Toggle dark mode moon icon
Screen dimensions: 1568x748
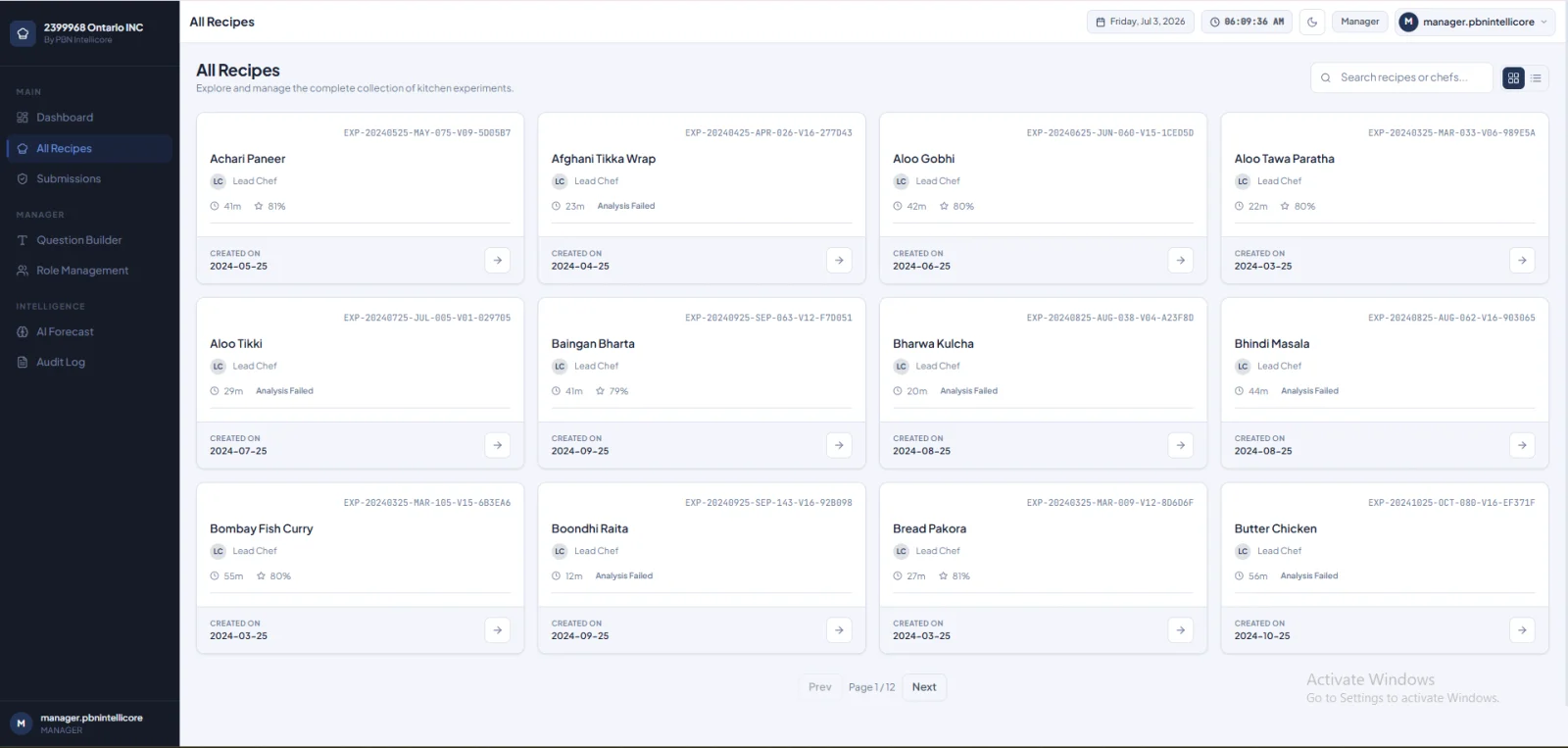[x=1312, y=22]
